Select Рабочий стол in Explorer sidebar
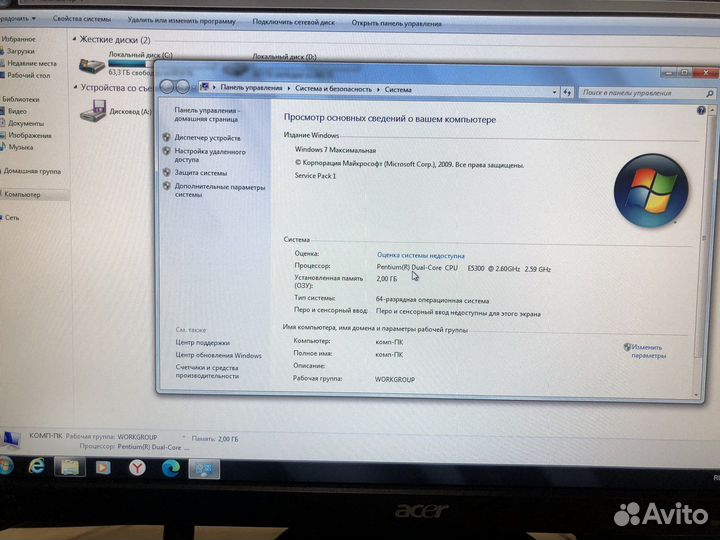This screenshot has height=540, width=720. click(x=28, y=75)
